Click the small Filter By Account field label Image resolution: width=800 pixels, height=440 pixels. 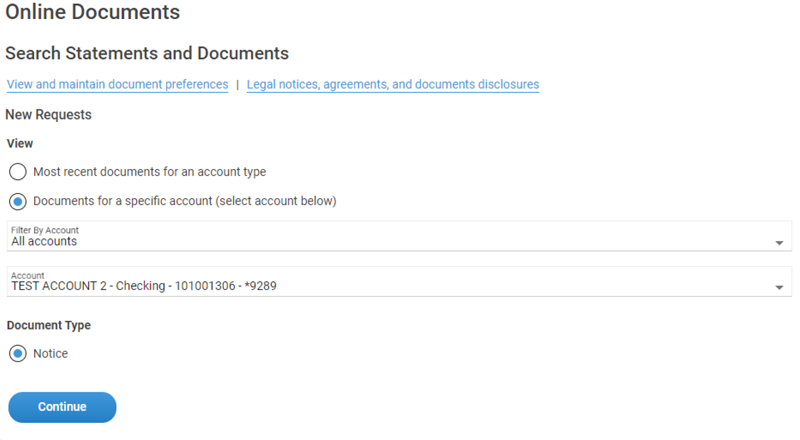coord(44,230)
